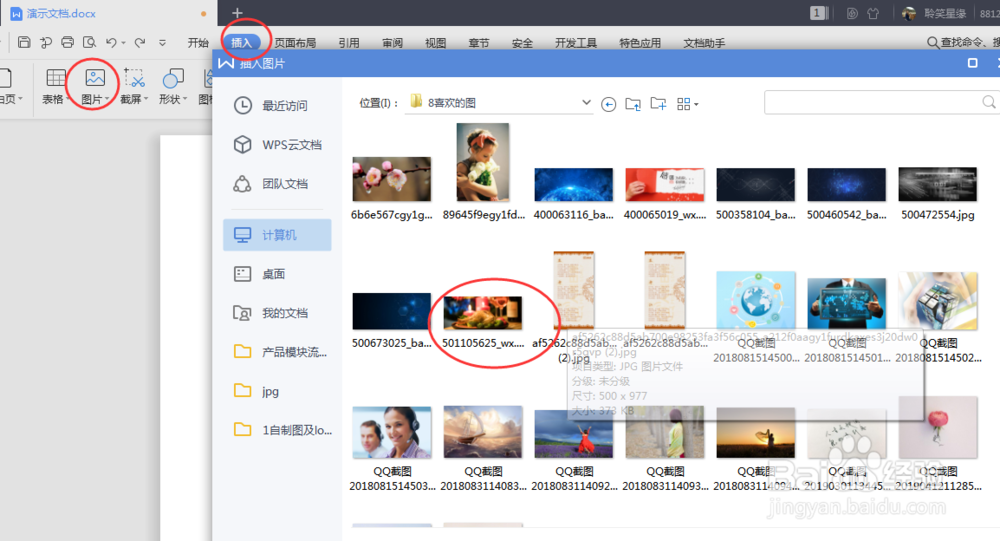Switch to the 安全 ribbon tab

pyautogui.click(x=522, y=43)
